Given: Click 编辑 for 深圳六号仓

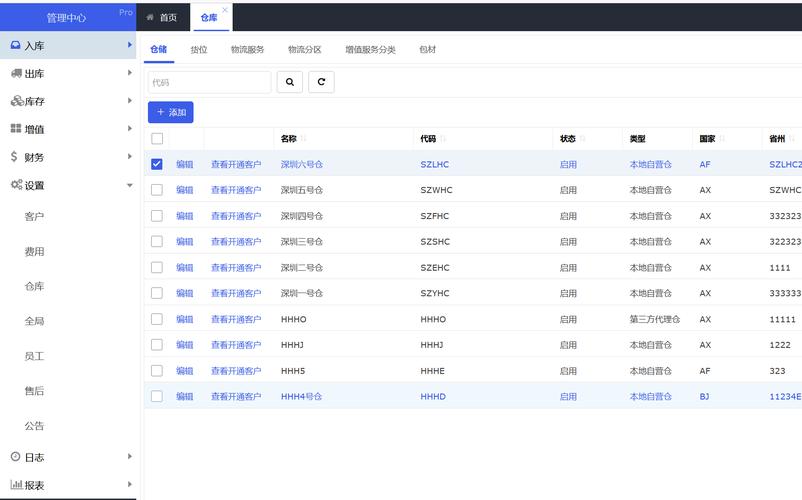Looking at the screenshot, I should 185,164.
